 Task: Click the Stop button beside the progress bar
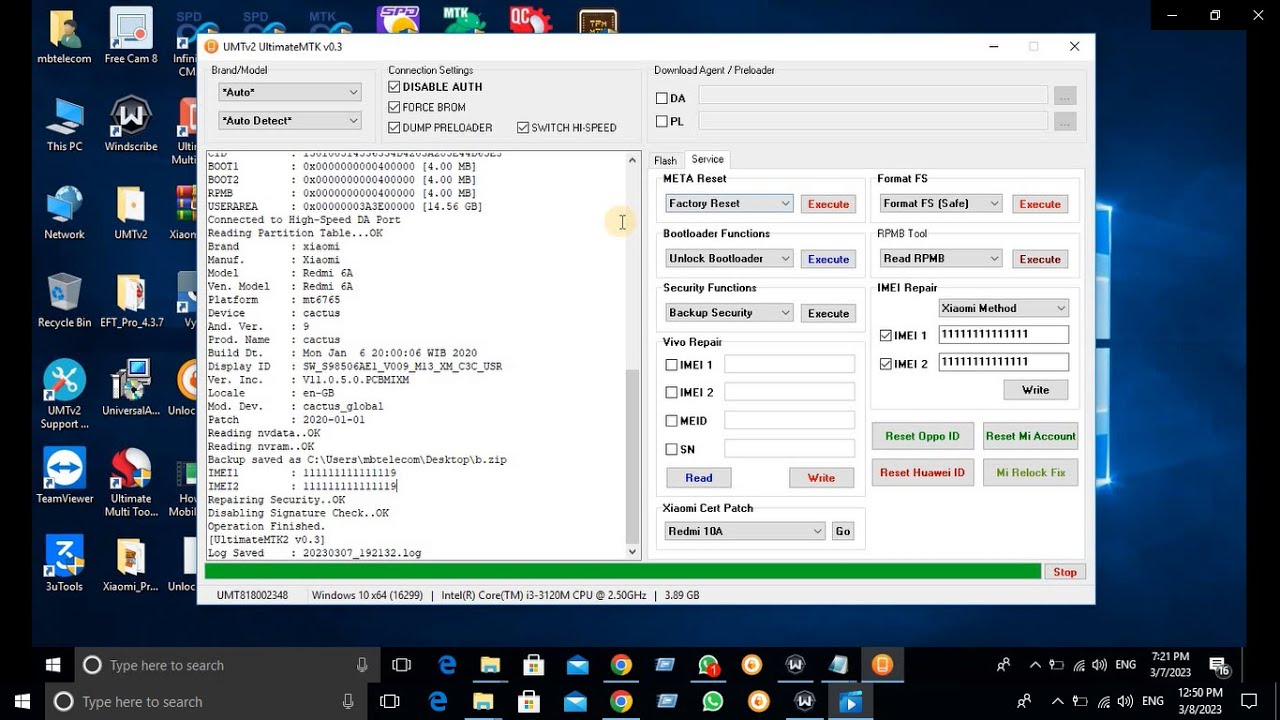tap(1065, 572)
